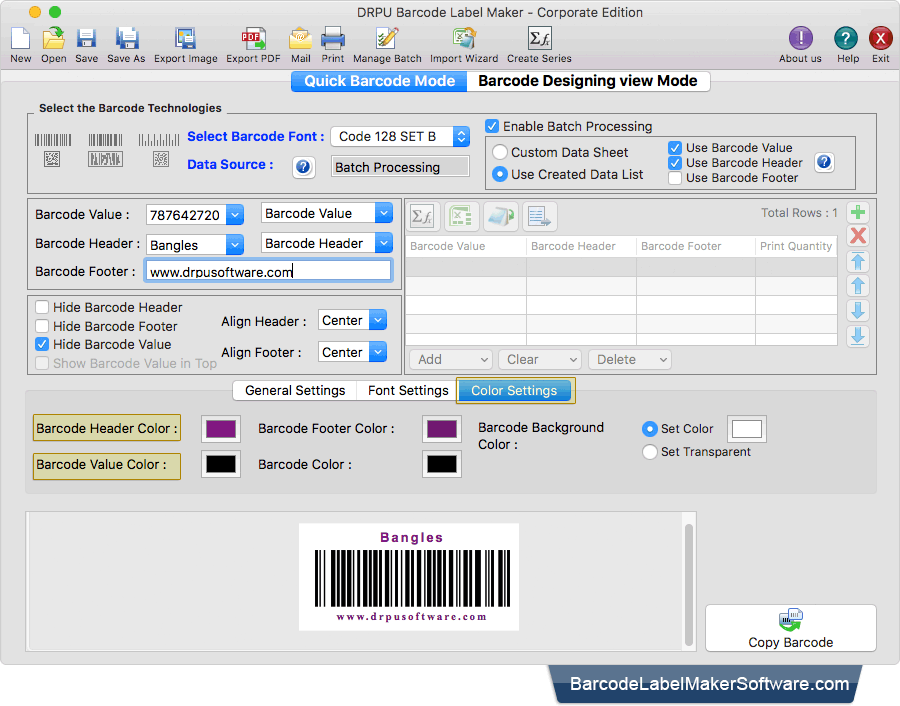Expand the Barcode Value 787642720 combo box
Screen dimensions: 900x706
(x=234, y=215)
